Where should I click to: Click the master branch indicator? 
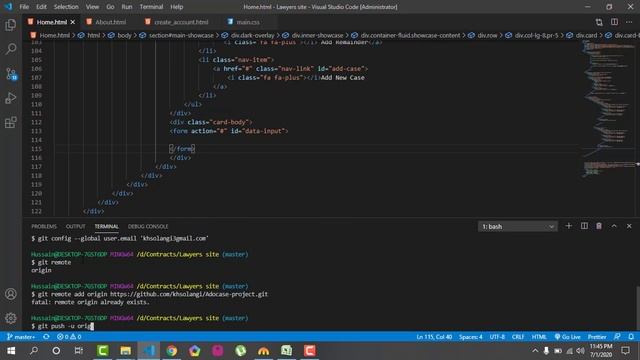click(20, 337)
